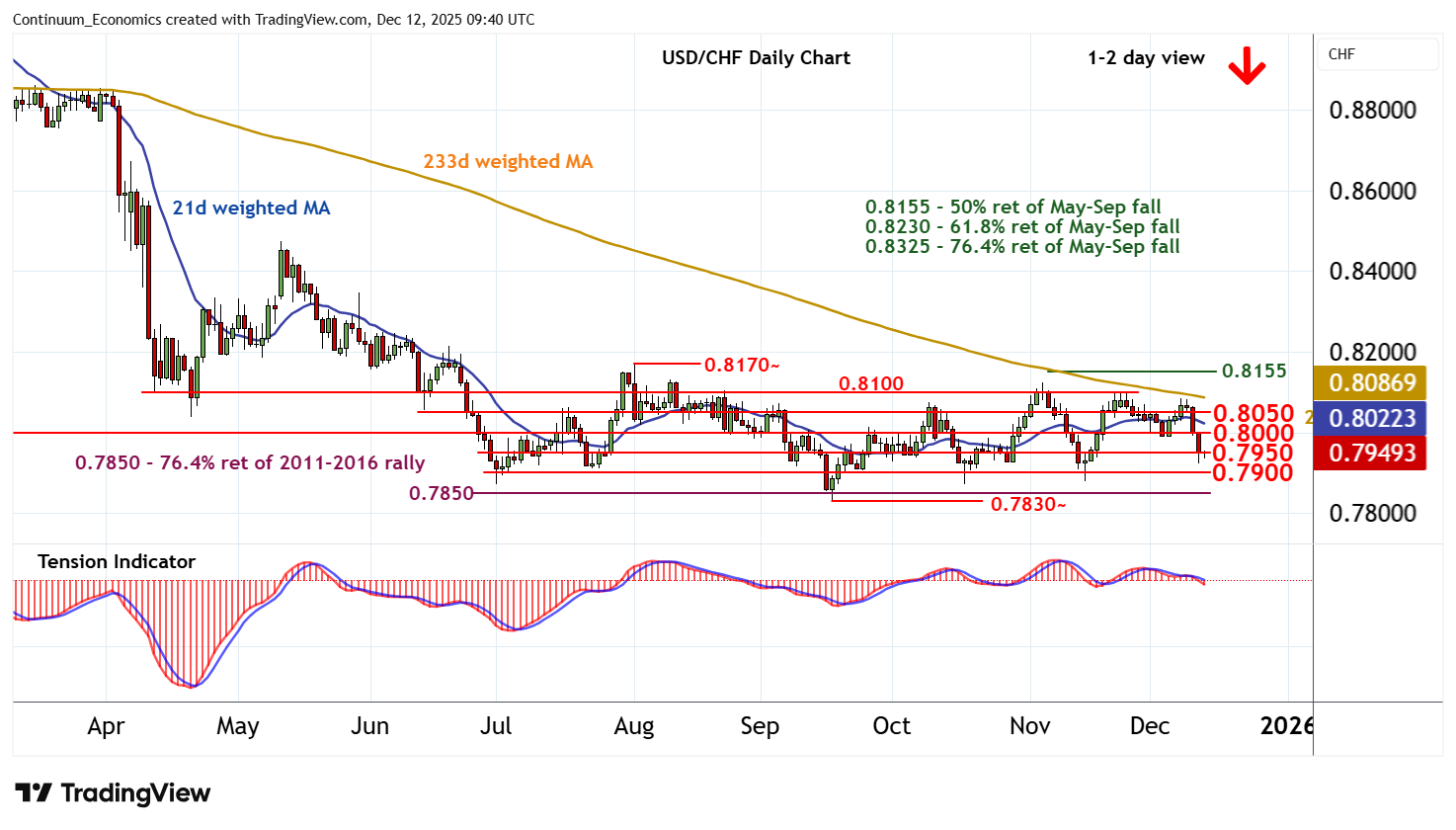The image size is (1456, 830).
Task: Click the gold 0.80869 price tag
Action: click(x=1370, y=382)
